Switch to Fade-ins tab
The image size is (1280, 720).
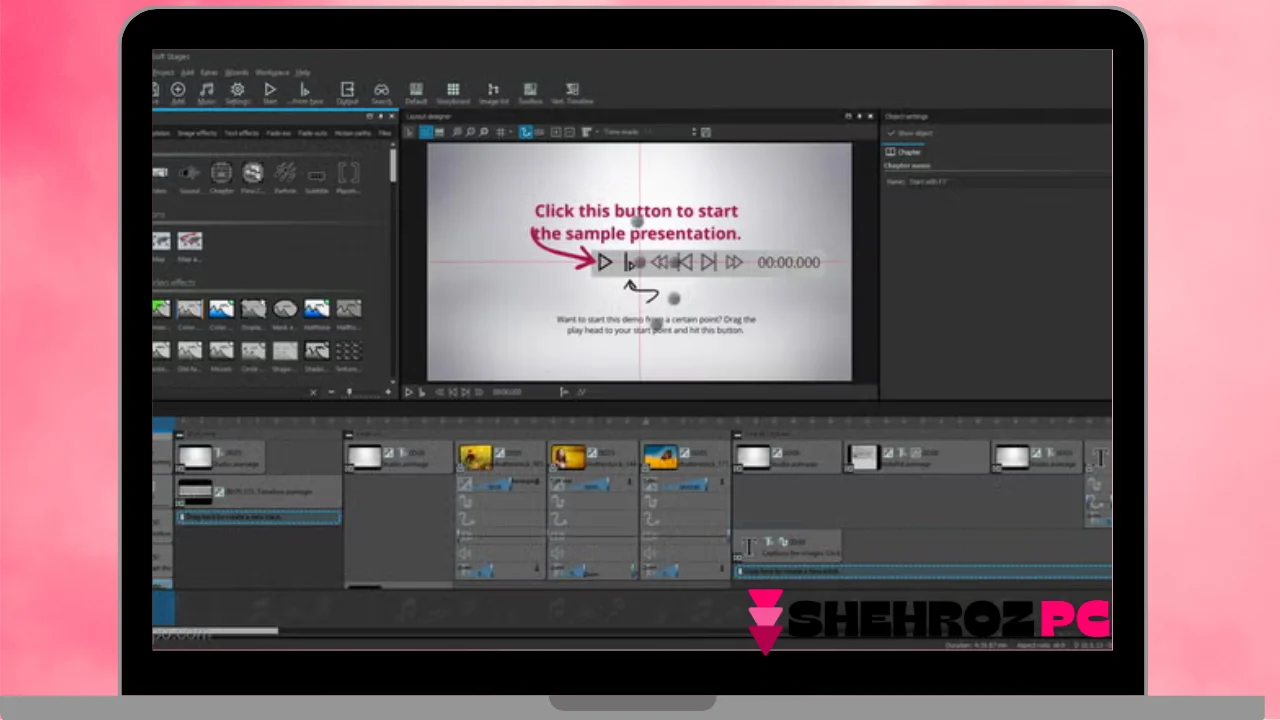(x=279, y=133)
